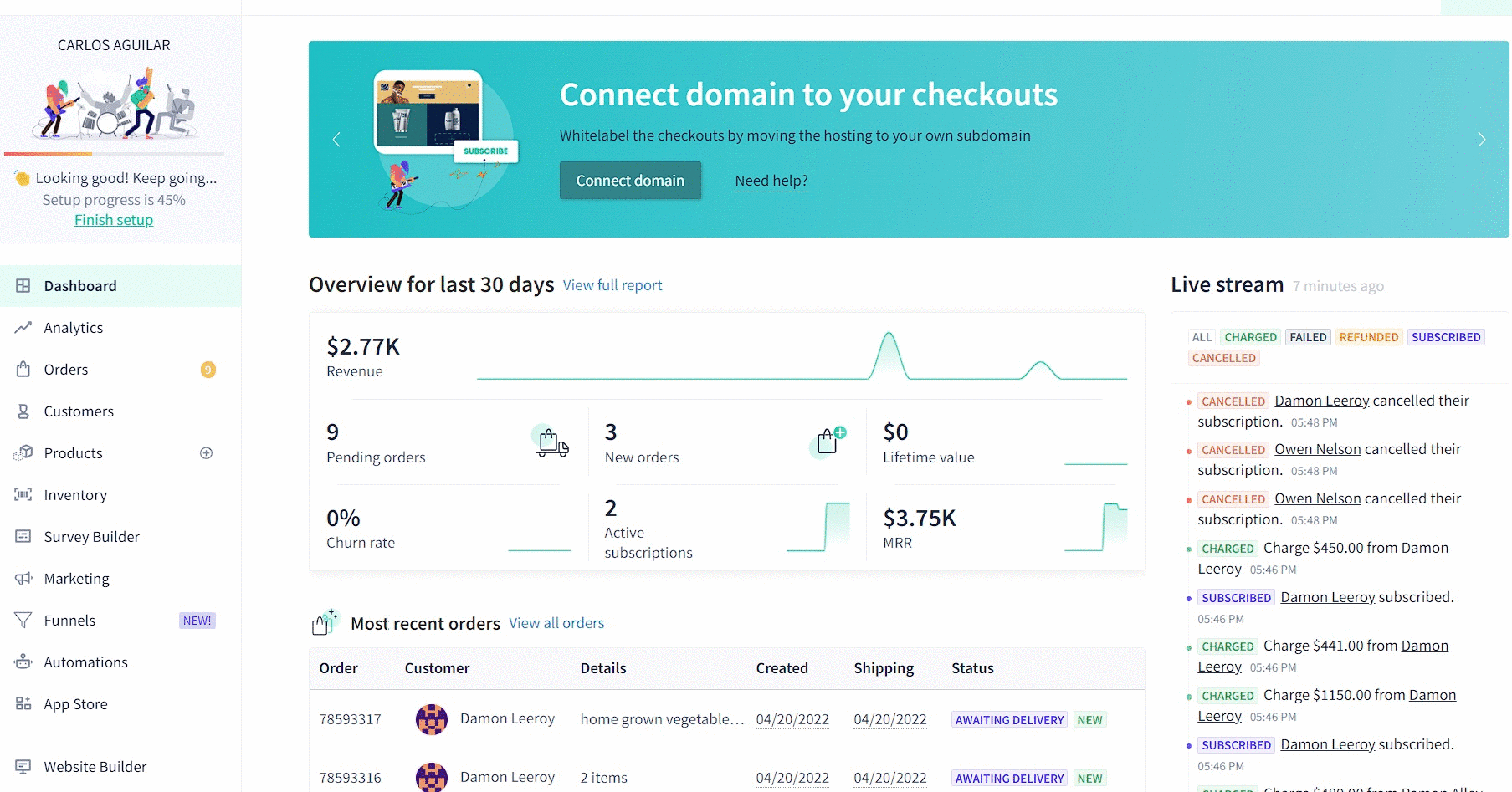Open the Analytics menu item
The image size is (1512, 792).
point(120,328)
